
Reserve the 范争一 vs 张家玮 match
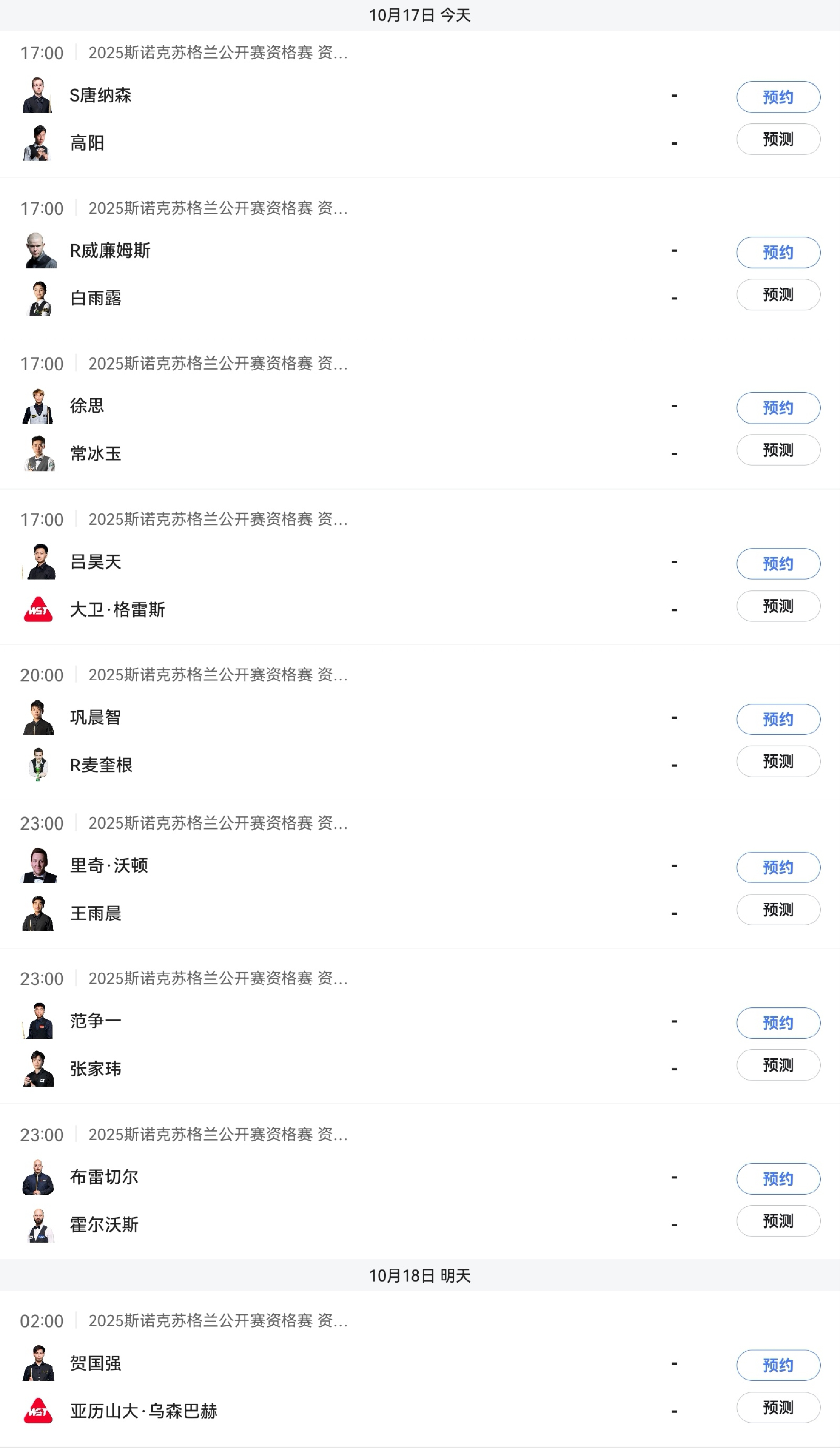click(x=778, y=1023)
